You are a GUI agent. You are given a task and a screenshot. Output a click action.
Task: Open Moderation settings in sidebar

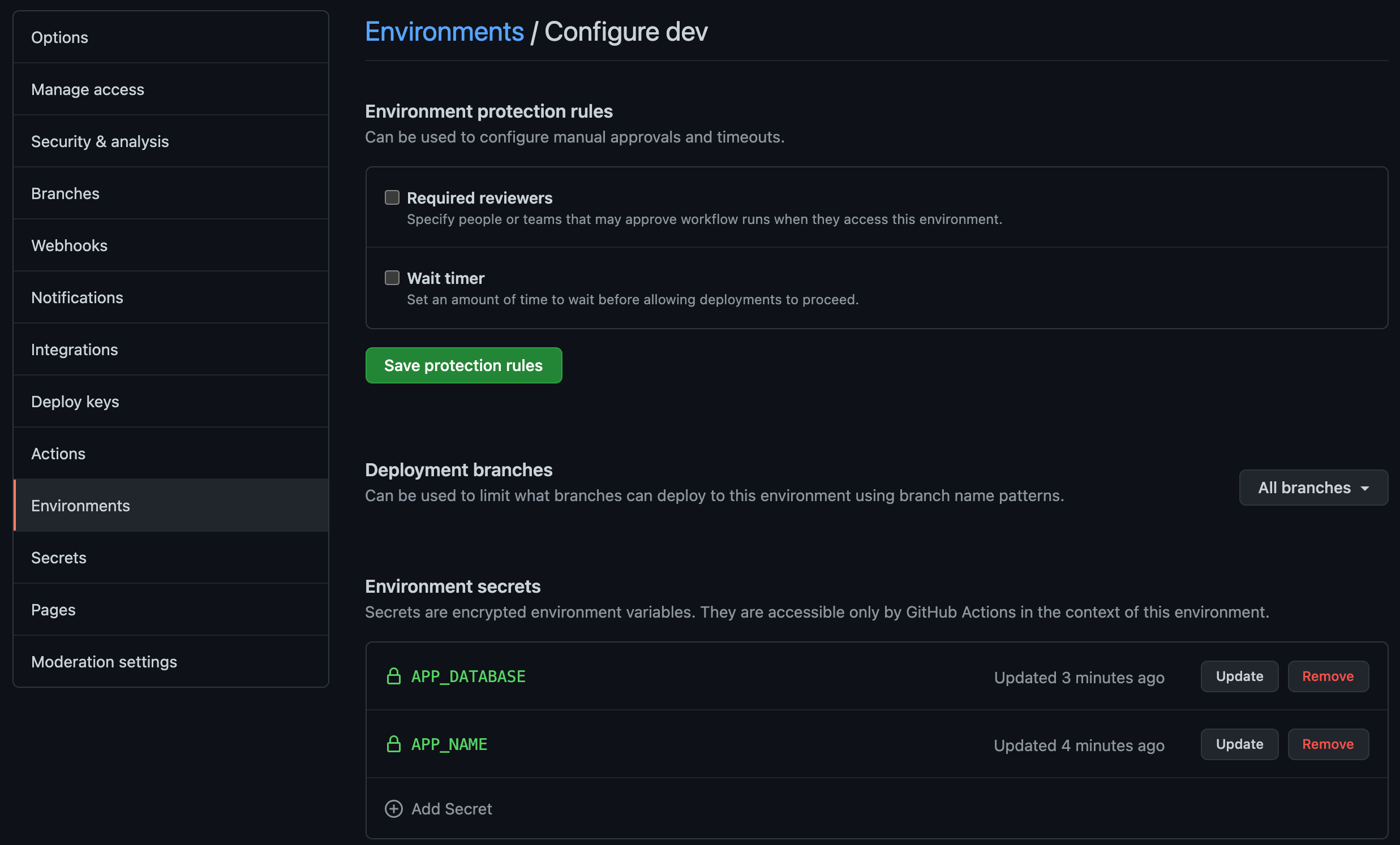(x=104, y=662)
